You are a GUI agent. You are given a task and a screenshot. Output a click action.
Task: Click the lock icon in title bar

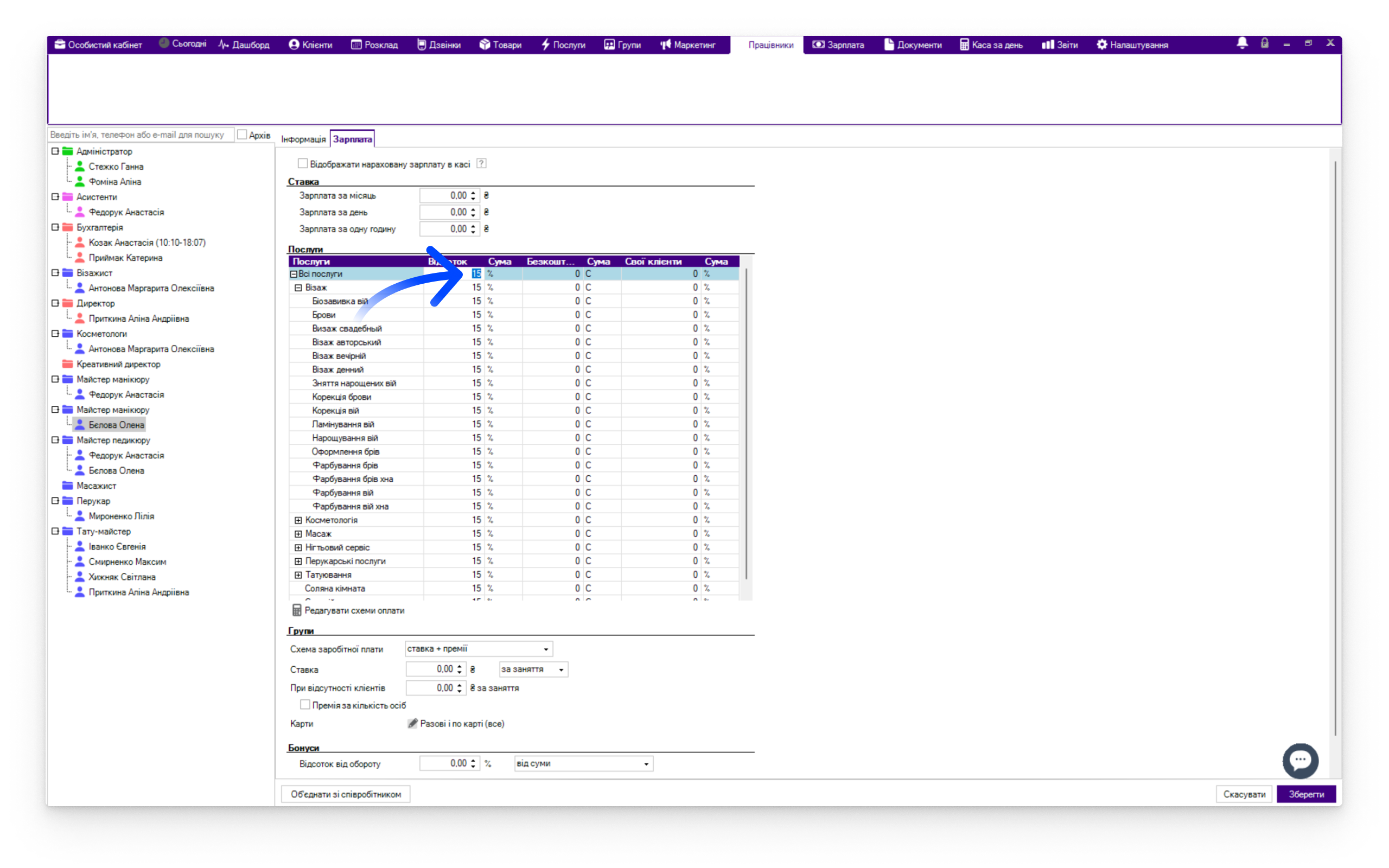(x=1264, y=43)
